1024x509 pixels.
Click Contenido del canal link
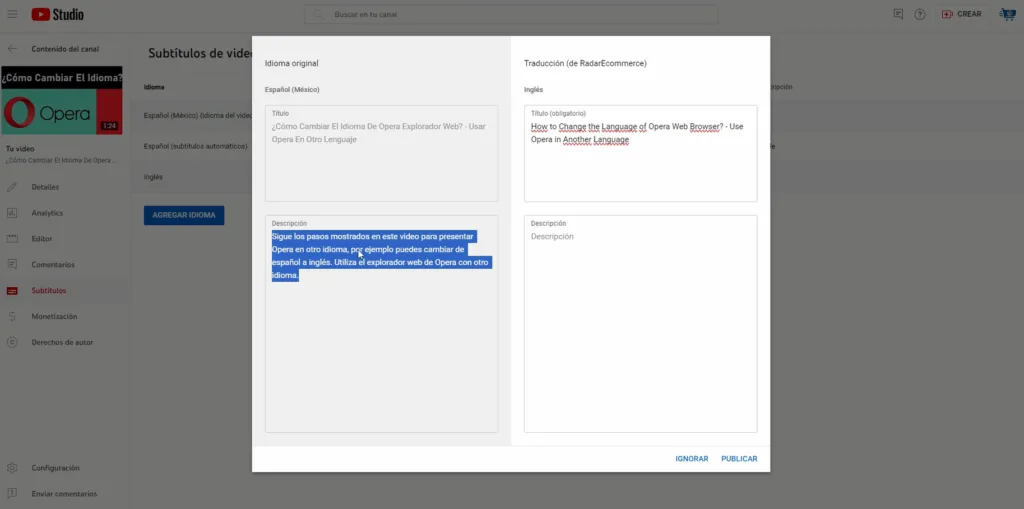(x=65, y=49)
